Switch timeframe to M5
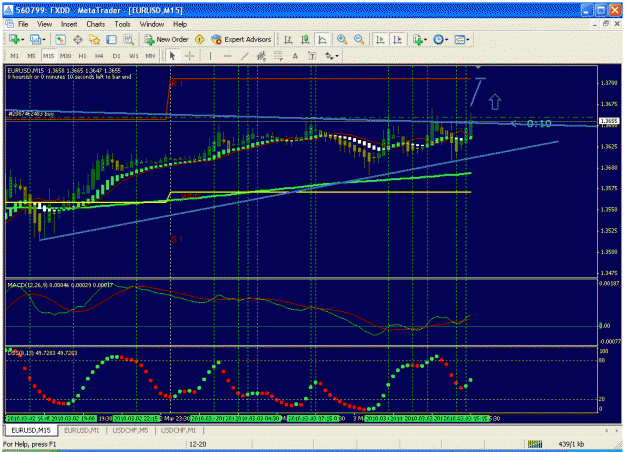Image resolution: width=625 pixels, height=452 pixels. (31, 56)
